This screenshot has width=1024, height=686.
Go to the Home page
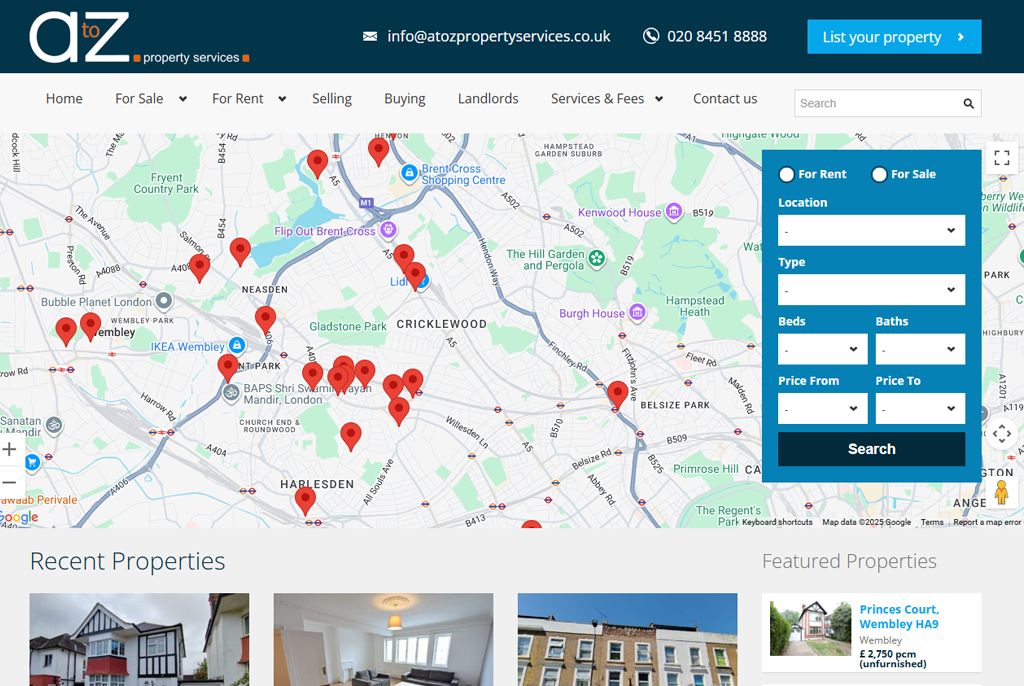64,99
